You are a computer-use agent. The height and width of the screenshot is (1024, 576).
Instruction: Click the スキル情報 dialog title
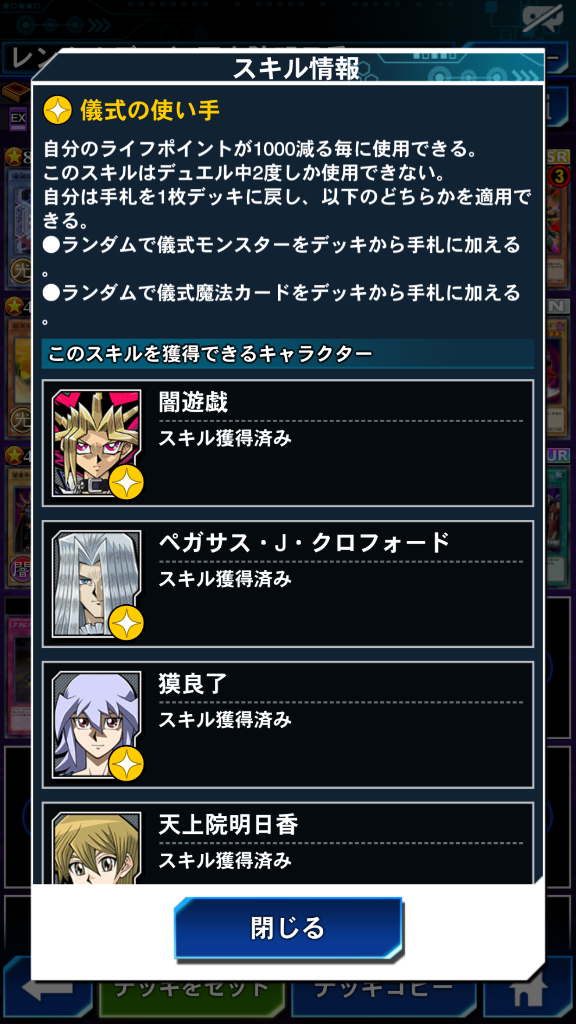pyautogui.click(x=296, y=69)
